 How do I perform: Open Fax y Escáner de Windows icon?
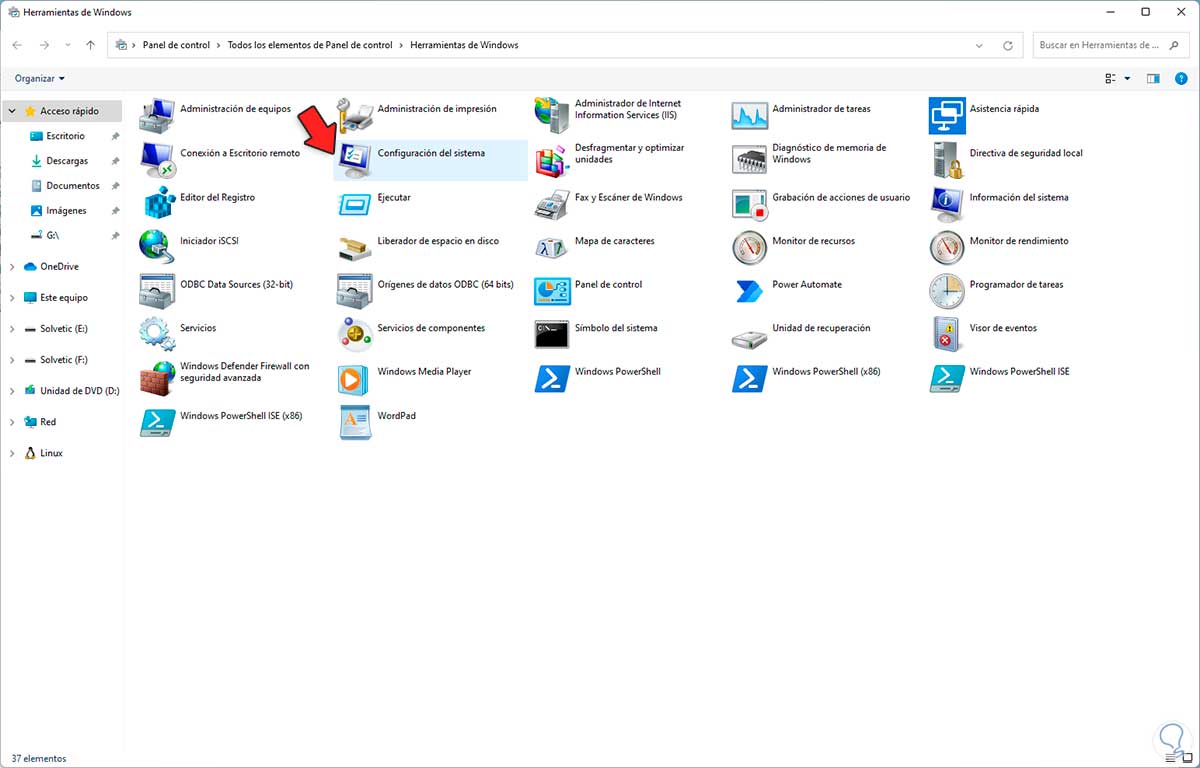coord(552,204)
